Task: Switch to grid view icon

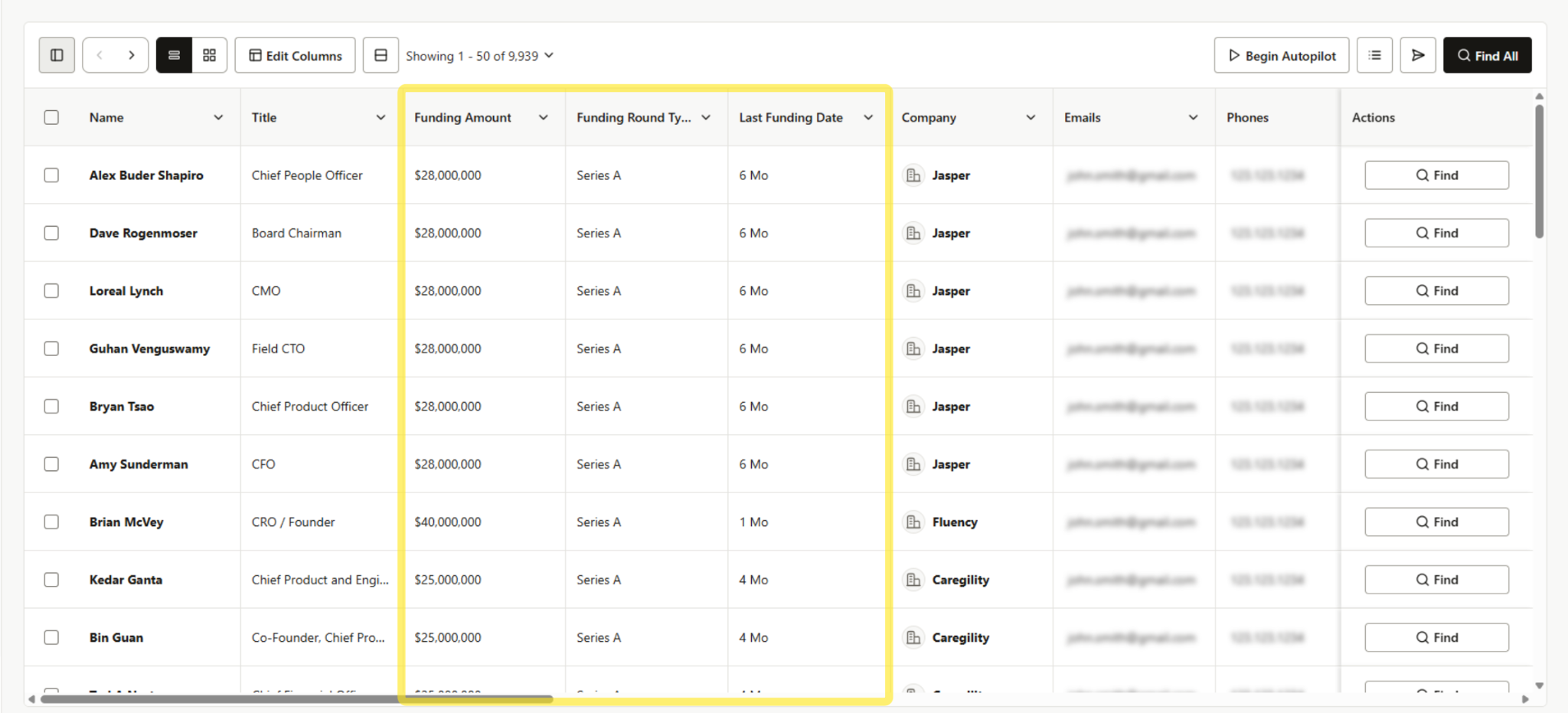Action: 209,55
